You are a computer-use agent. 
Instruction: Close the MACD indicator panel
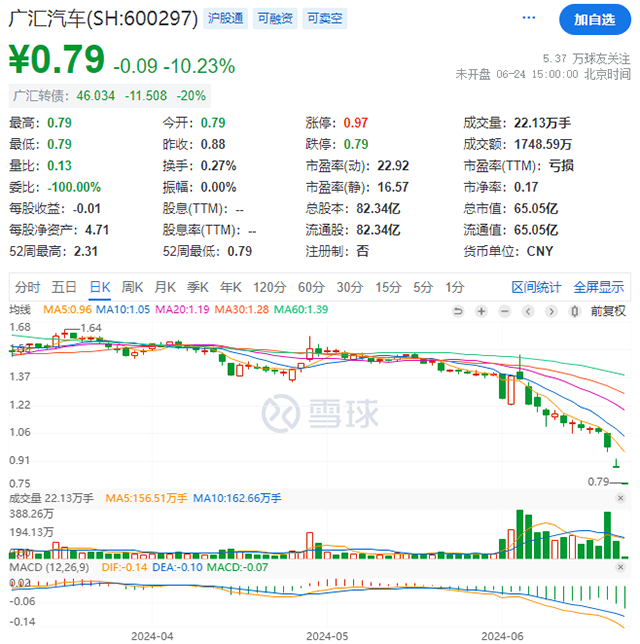click(620, 567)
